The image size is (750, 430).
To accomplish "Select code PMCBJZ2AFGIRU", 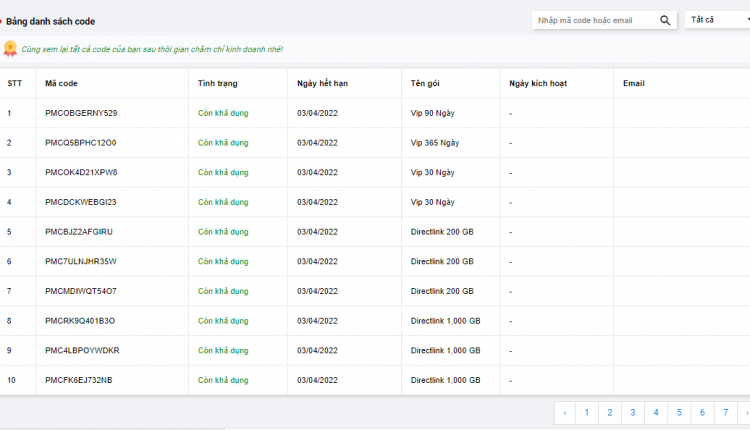I will (x=79, y=232).
